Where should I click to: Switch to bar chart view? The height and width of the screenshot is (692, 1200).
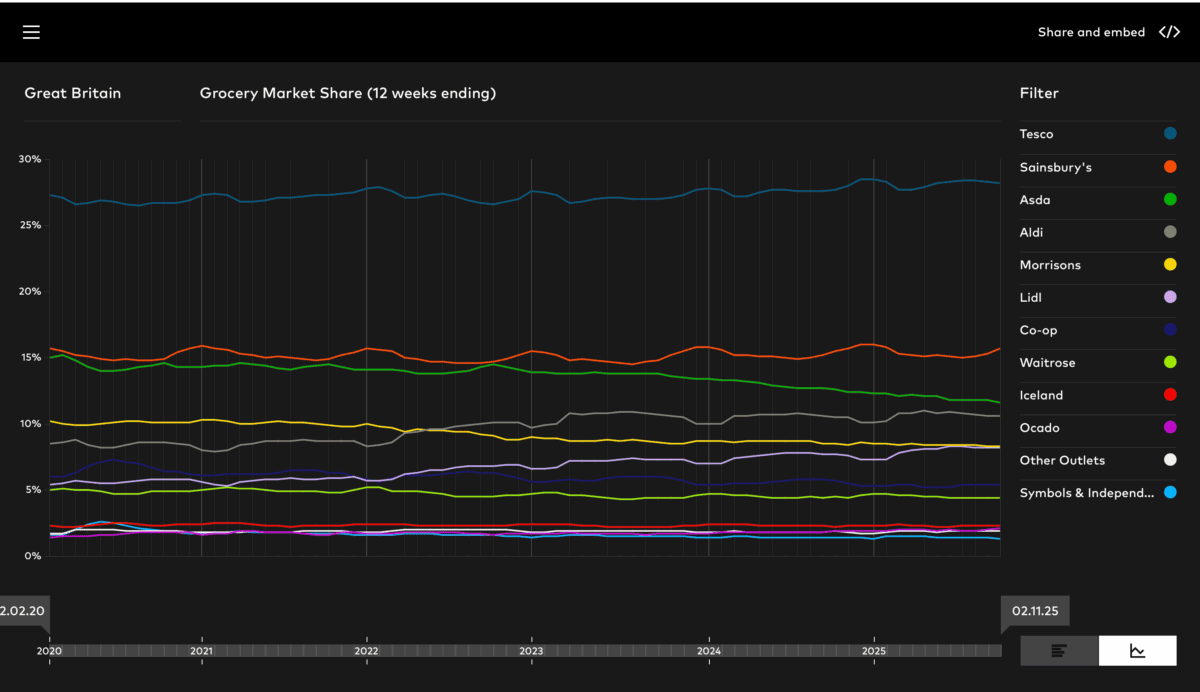(1059, 651)
